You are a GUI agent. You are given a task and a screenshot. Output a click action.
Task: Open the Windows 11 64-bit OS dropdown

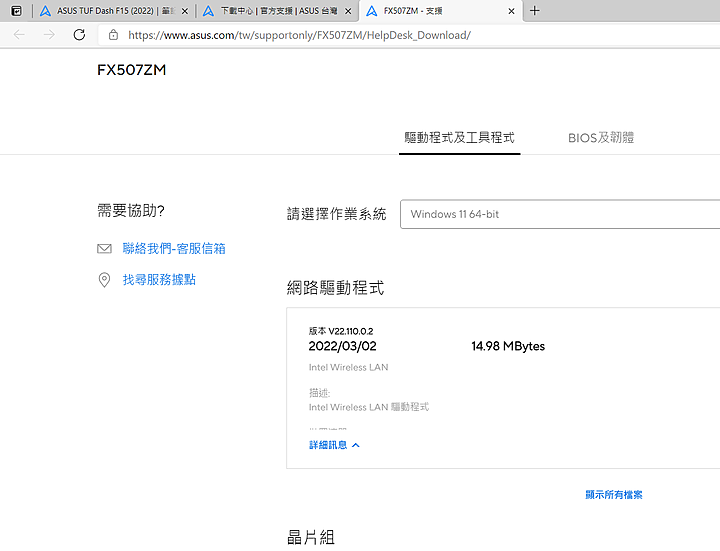560,214
